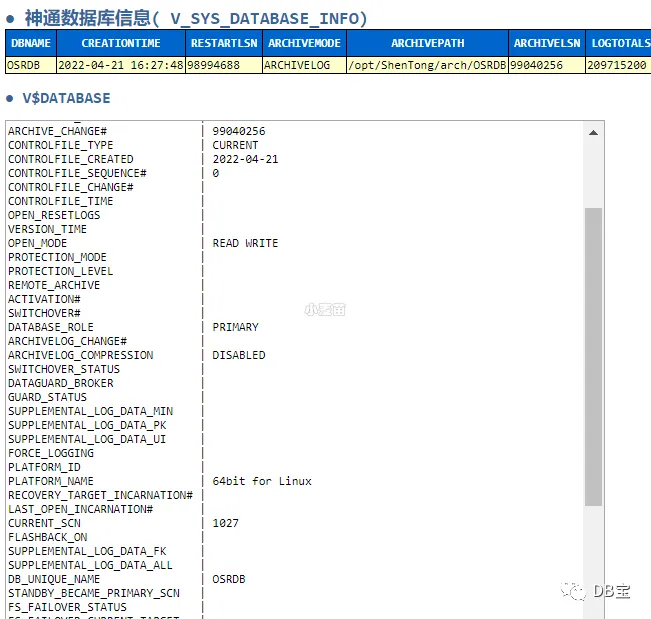Click the GUARD_STATUS row label
Screen dimensions: 651x619
tap(47, 397)
